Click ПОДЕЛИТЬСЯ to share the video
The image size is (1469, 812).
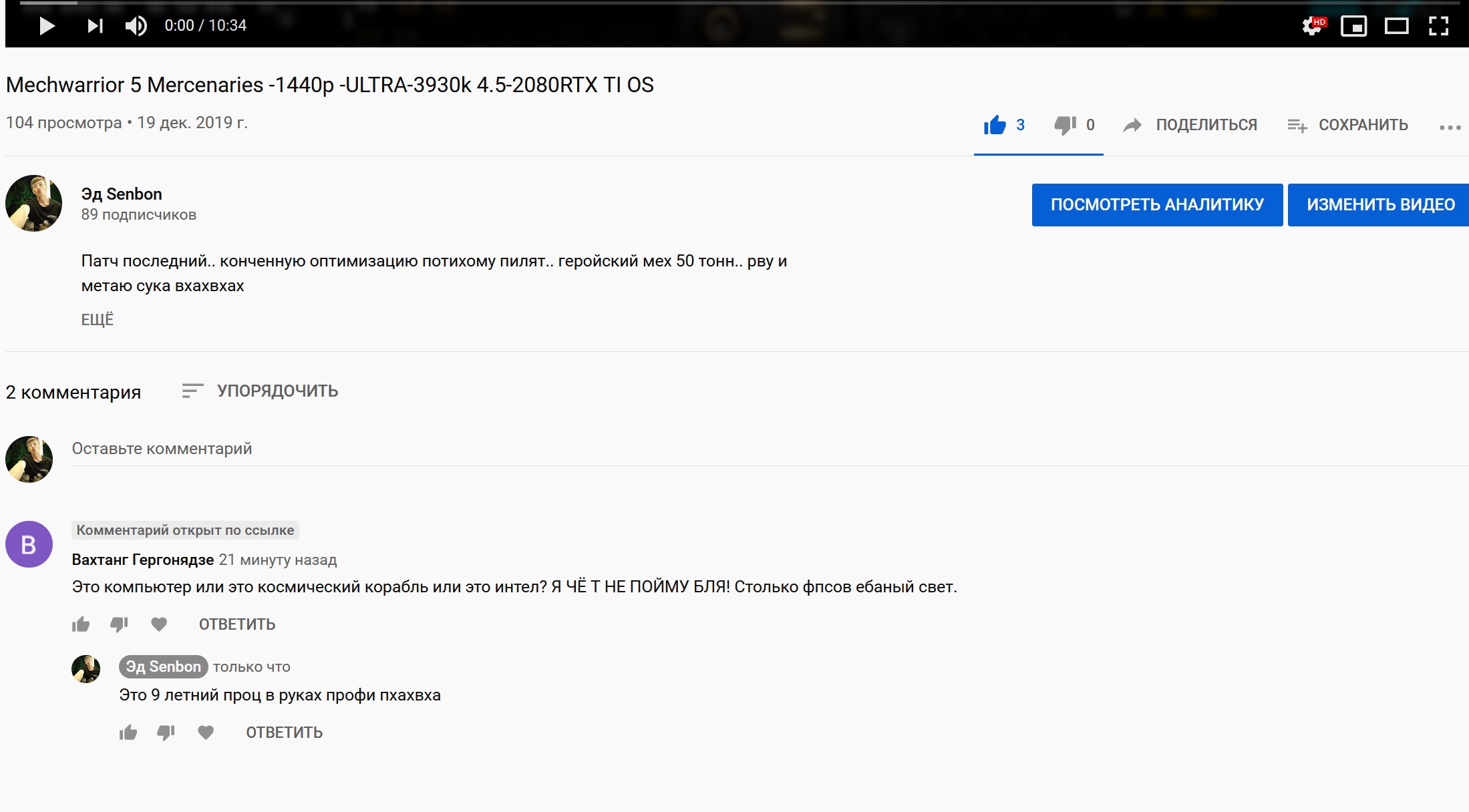[1190, 125]
